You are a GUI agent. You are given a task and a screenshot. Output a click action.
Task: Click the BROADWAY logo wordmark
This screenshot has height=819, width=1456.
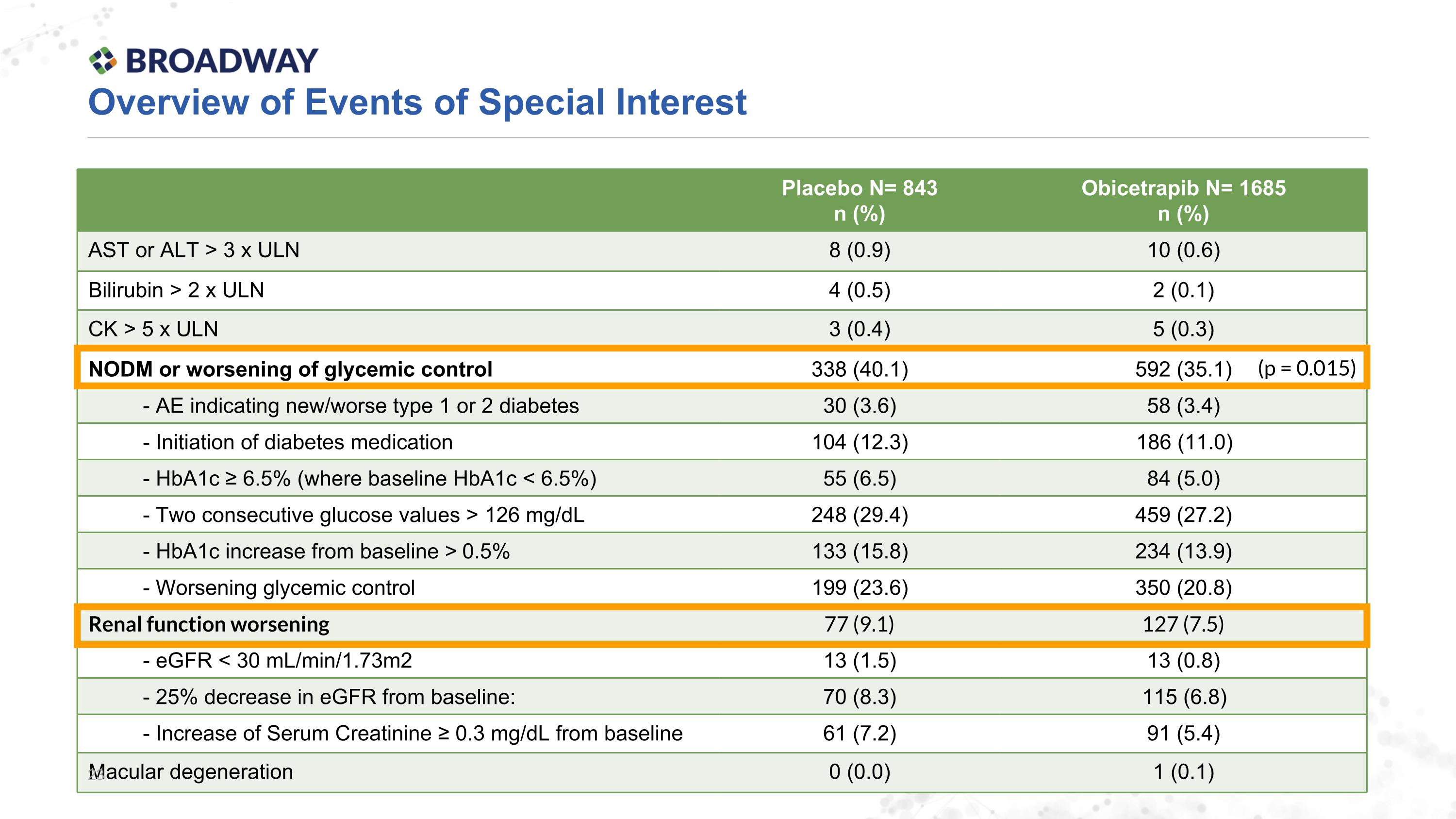(222, 61)
